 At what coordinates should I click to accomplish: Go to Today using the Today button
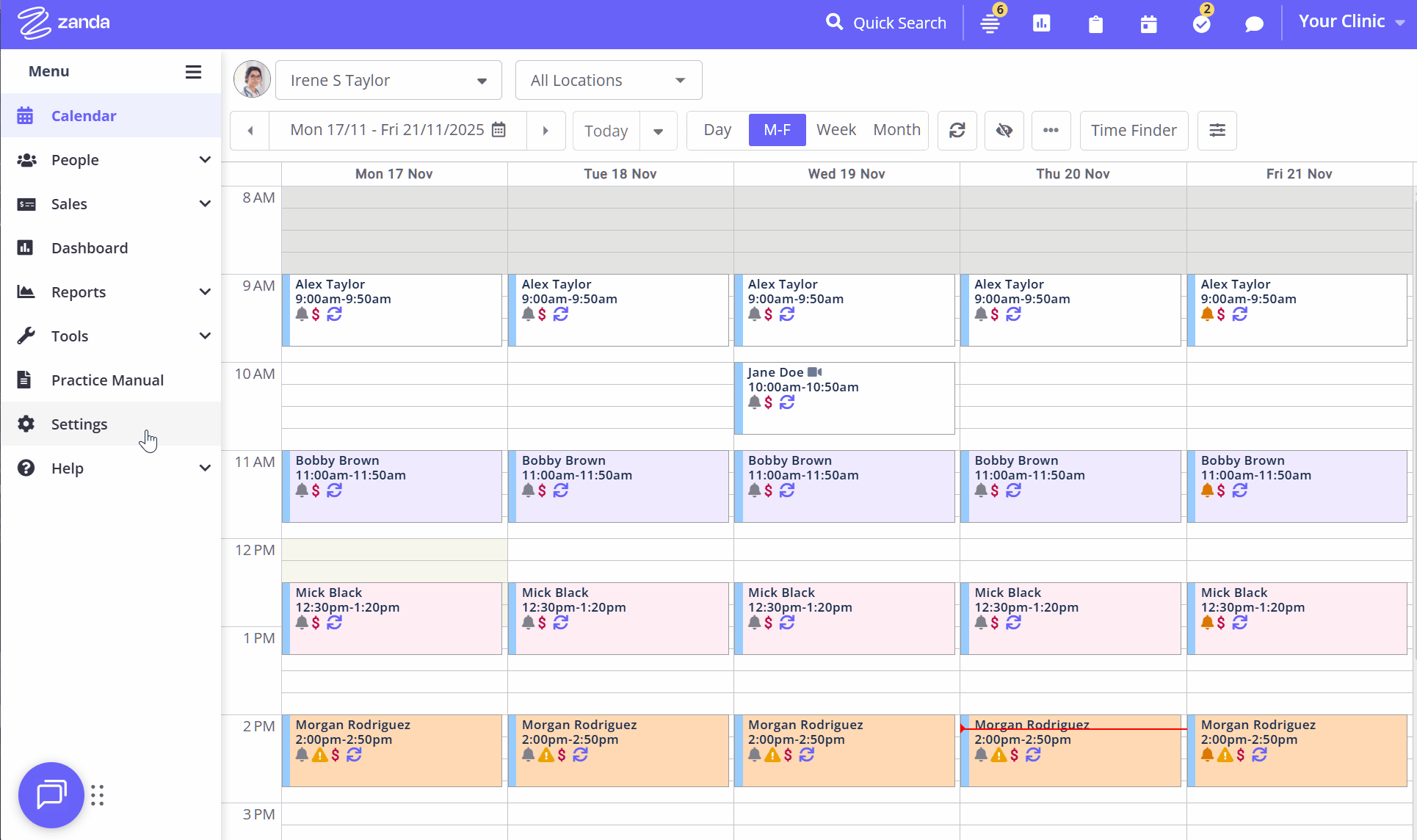(x=606, y=130)
